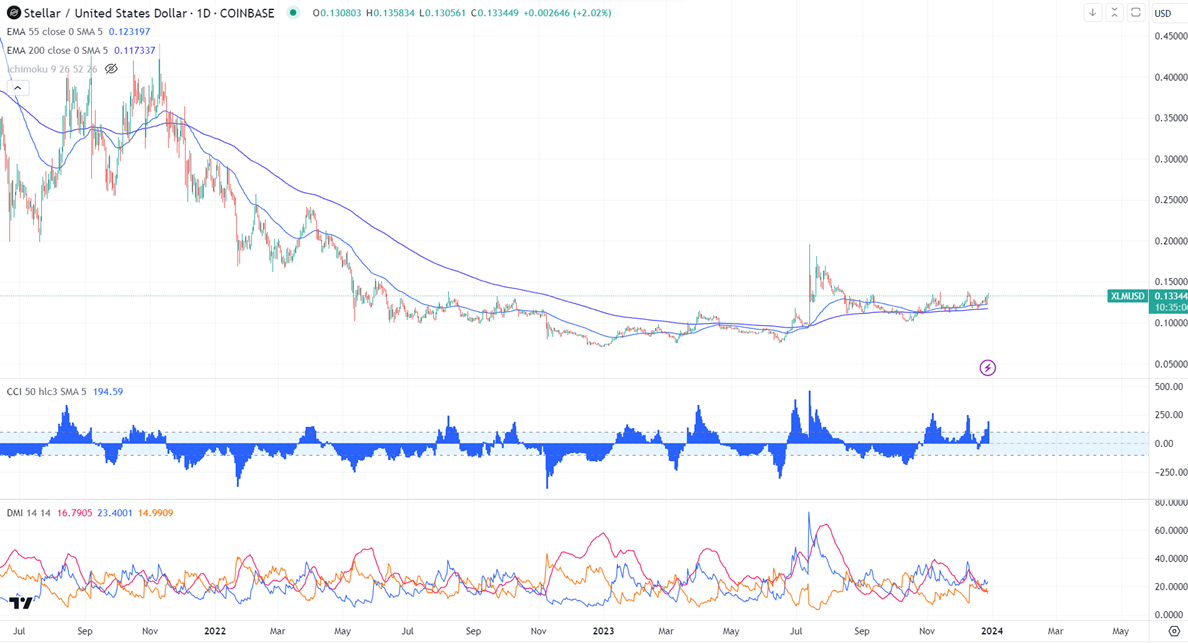Click EMA 55 value 0.123197
1188x643 pixels.
click(x=130, y=32)
